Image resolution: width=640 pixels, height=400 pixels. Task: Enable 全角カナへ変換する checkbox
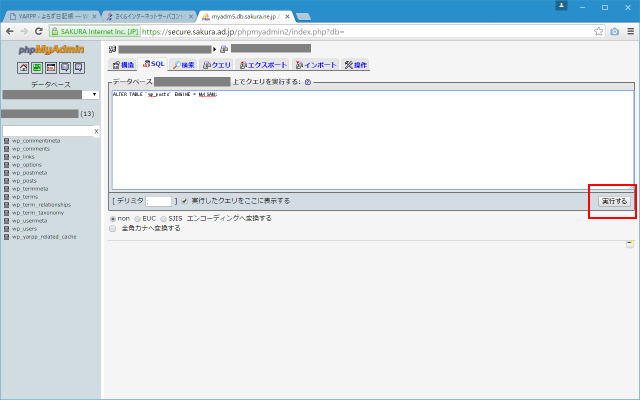113,228
